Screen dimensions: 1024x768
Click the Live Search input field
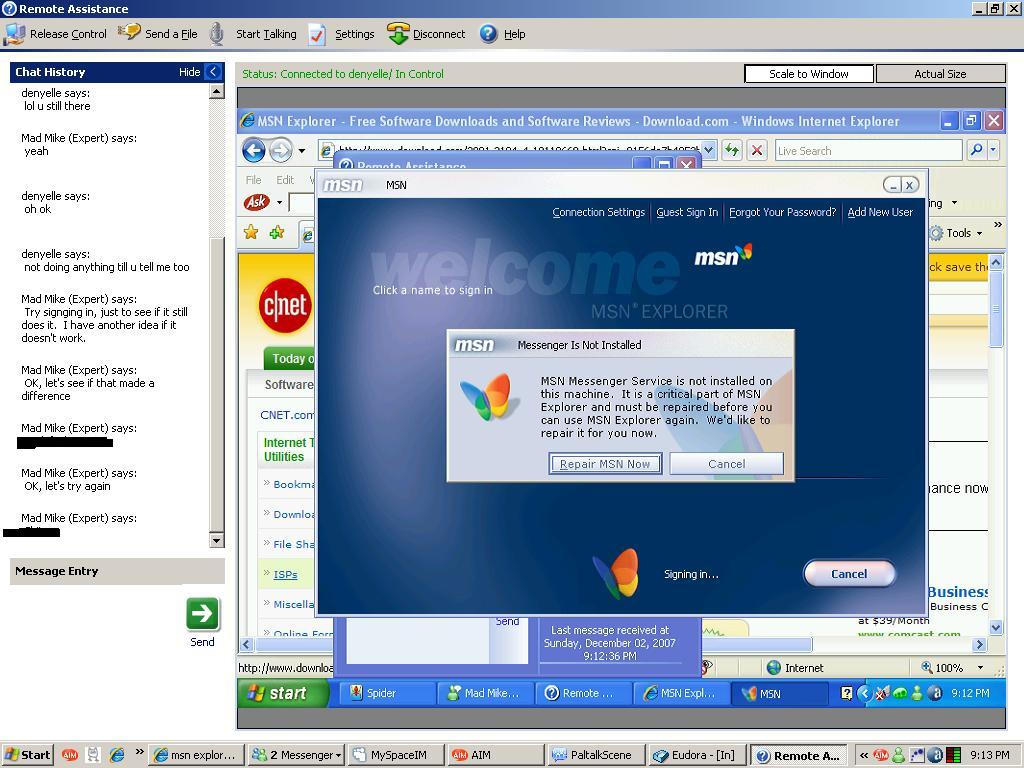(x=867, y=151)
